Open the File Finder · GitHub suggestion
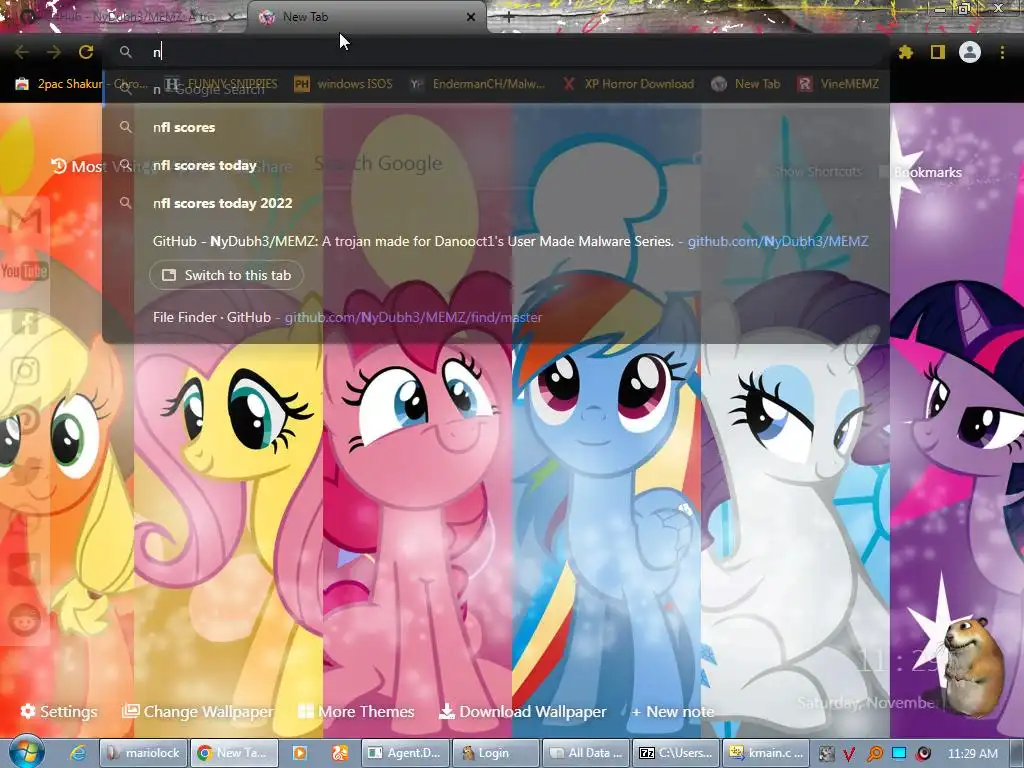This screenshot has width=1024, height=768. point(496,317)
